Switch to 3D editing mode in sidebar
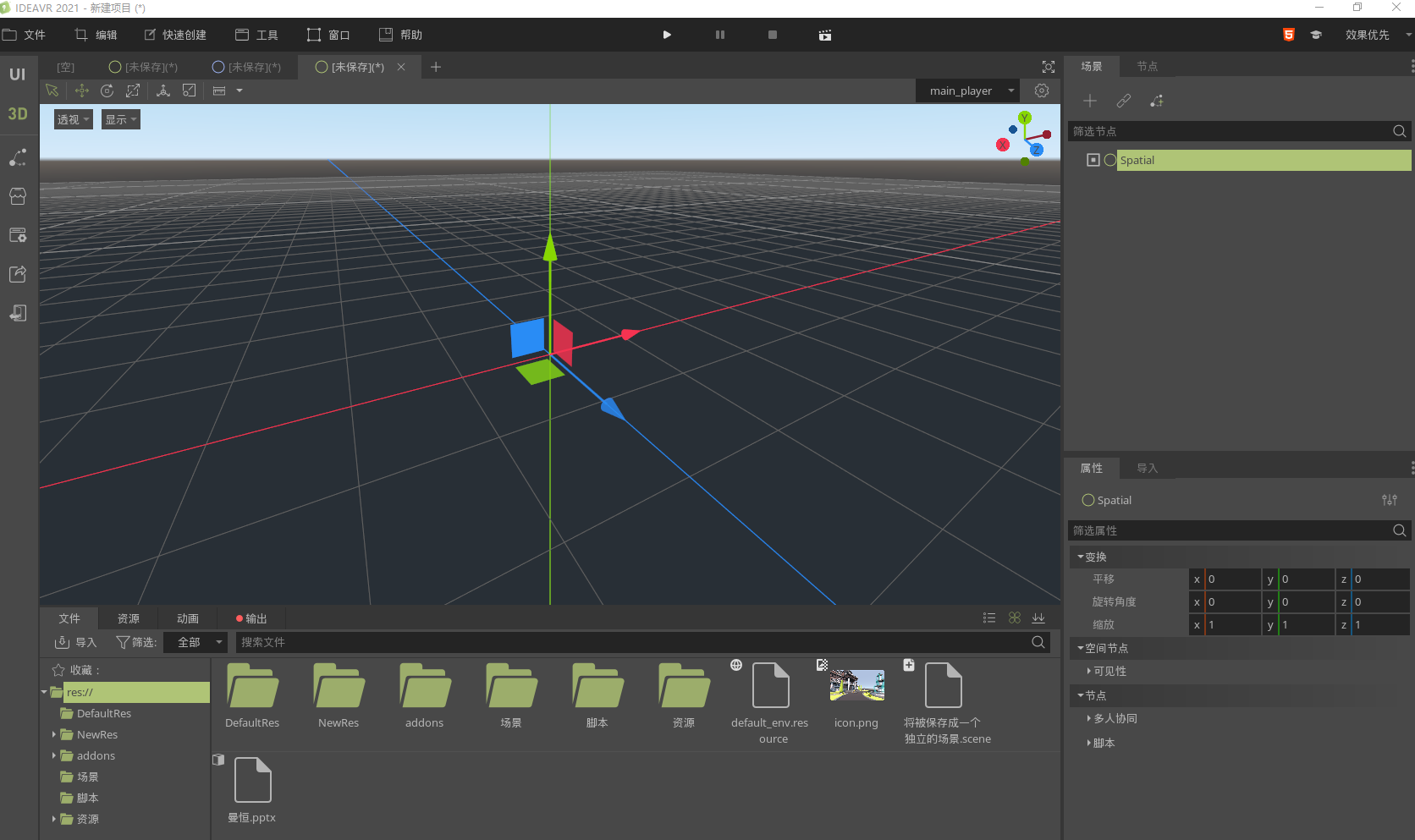This screenshot has height=840, width=1415. click(18, 113)
